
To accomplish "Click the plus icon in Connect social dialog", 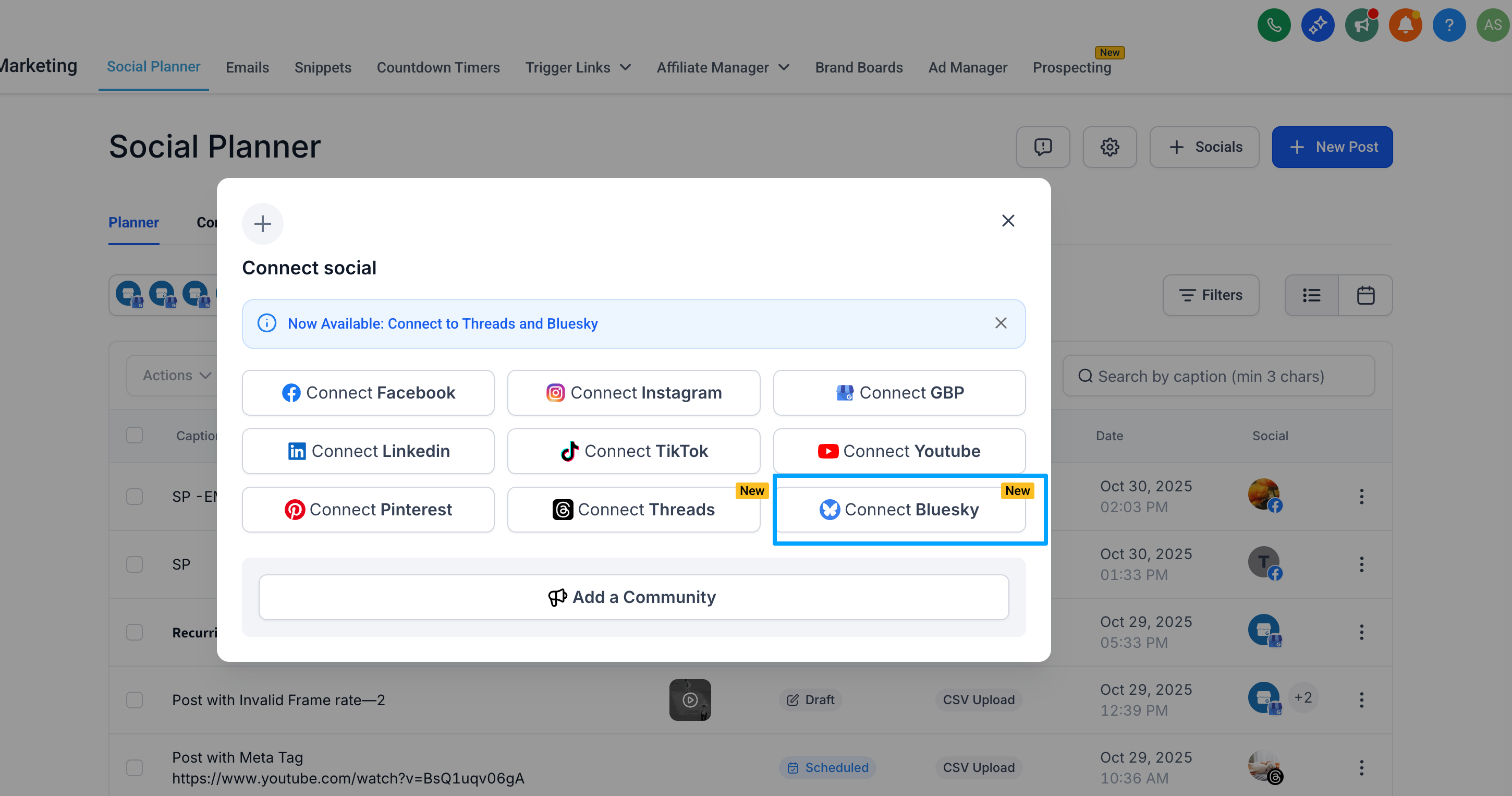I will pyautogui.click(x=262, y=223).
